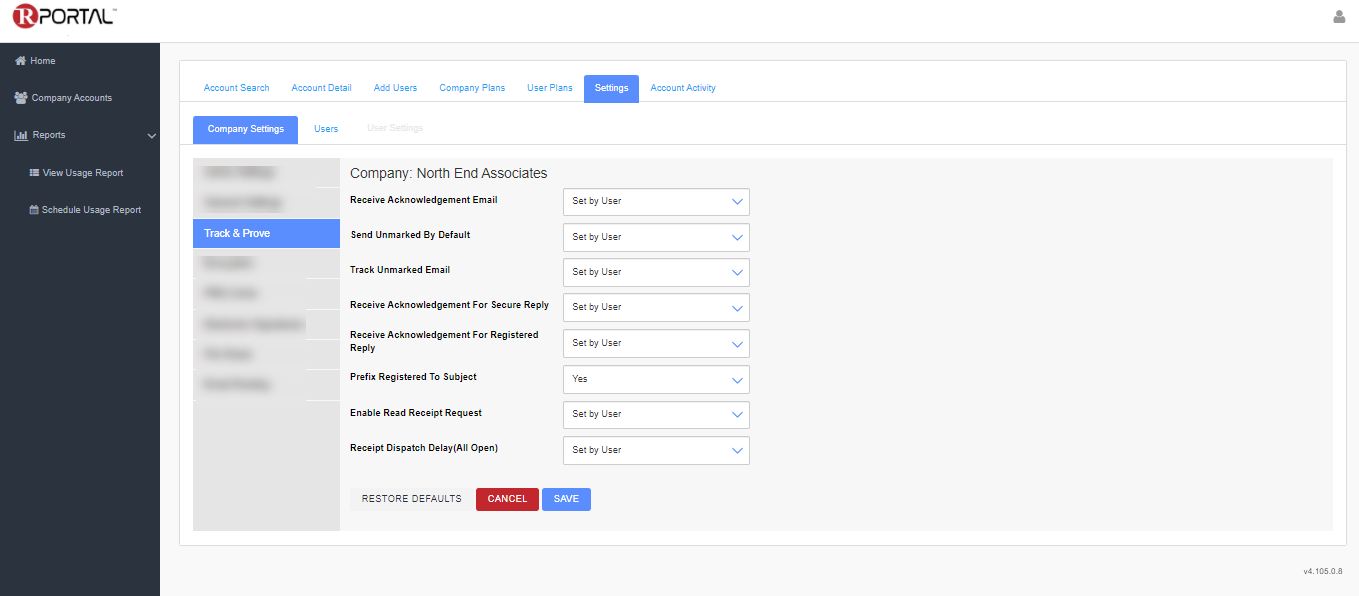
Task: Go to Home in sidebar
Action: (42, 61)
